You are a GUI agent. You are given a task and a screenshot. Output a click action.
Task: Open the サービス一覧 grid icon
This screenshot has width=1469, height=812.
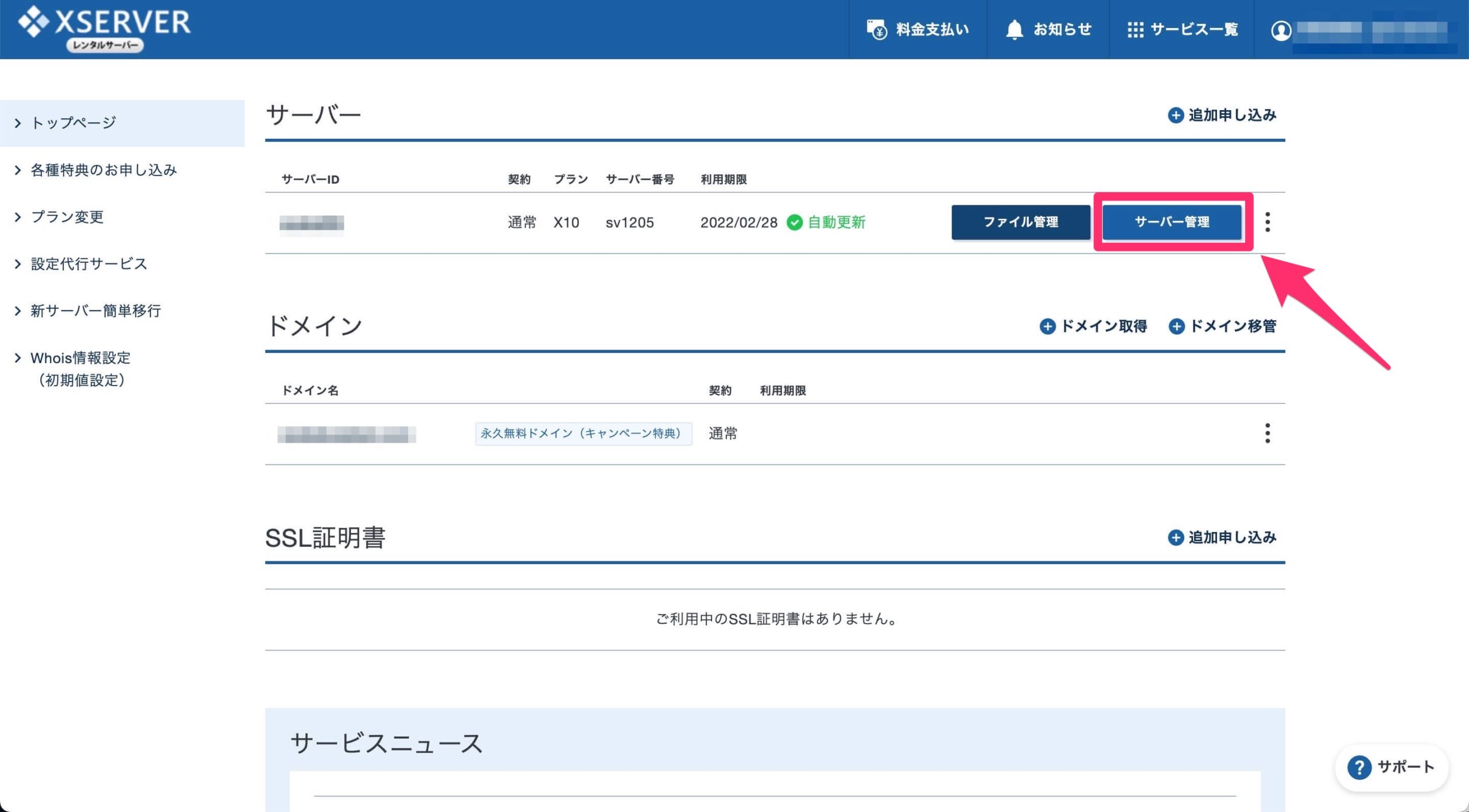click(x=1135, y=30)
